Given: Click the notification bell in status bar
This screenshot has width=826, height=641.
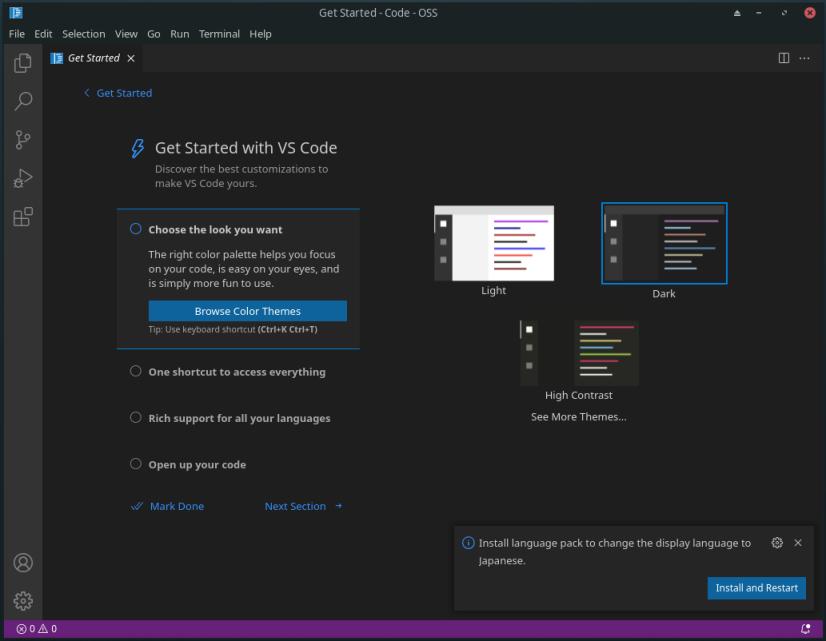Looking at the screenshot, I should (805, 628).
